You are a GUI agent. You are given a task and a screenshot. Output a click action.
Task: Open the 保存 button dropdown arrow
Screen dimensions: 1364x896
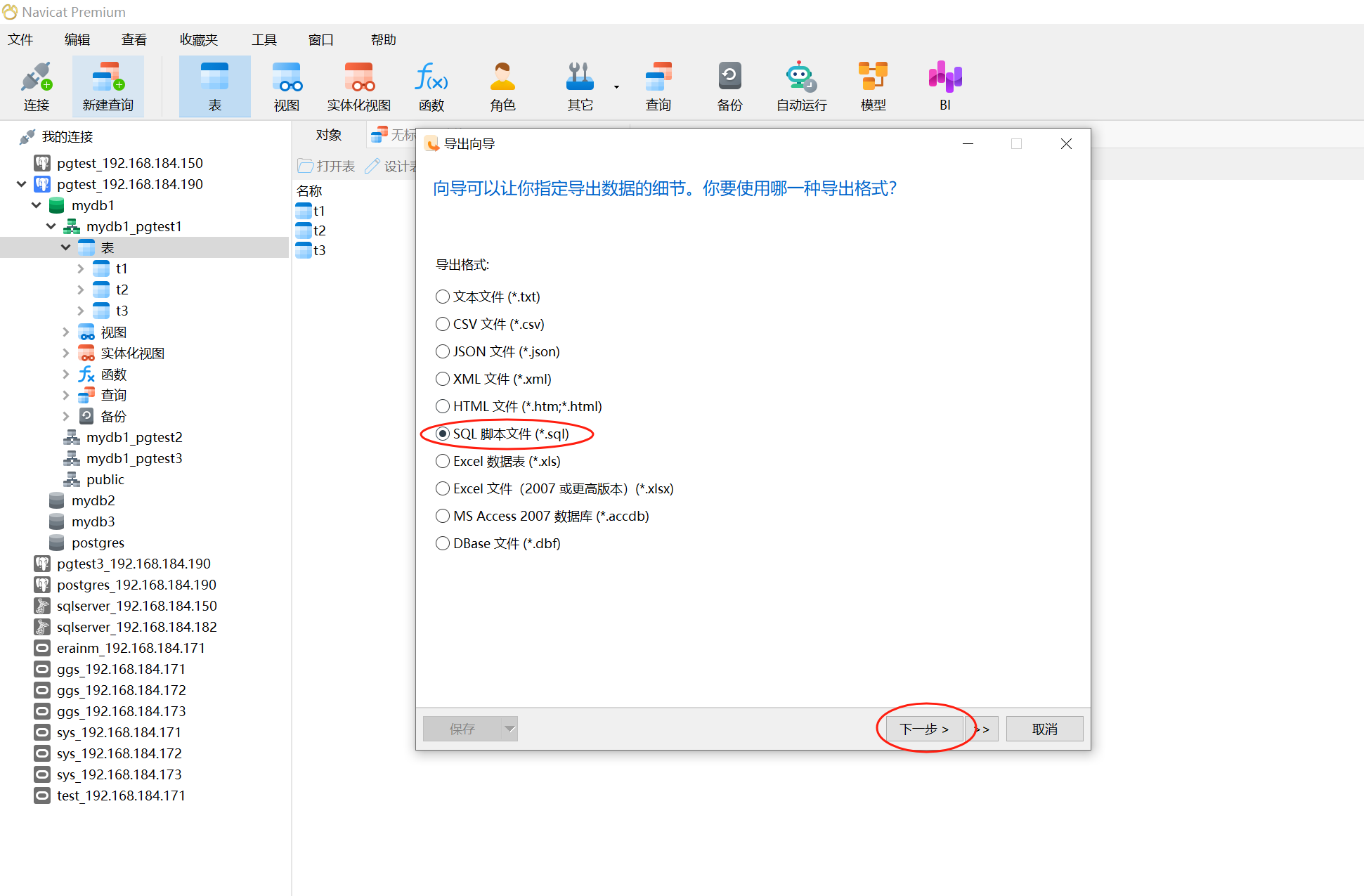pyautogui.click(x=510, y=729)
